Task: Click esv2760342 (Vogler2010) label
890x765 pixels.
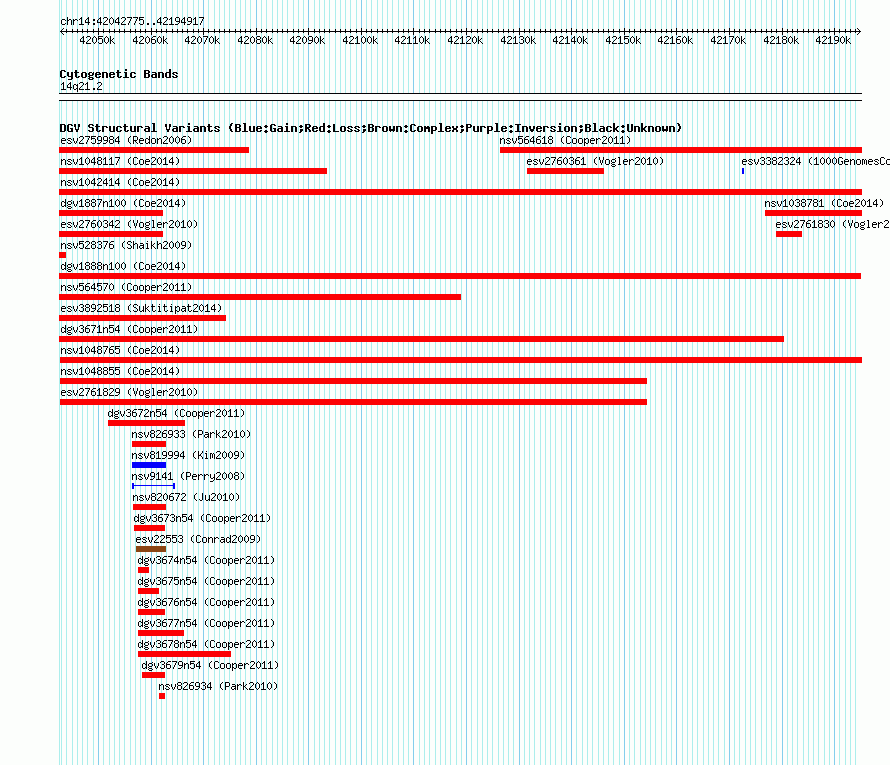Action: click(x=129, y=224)
